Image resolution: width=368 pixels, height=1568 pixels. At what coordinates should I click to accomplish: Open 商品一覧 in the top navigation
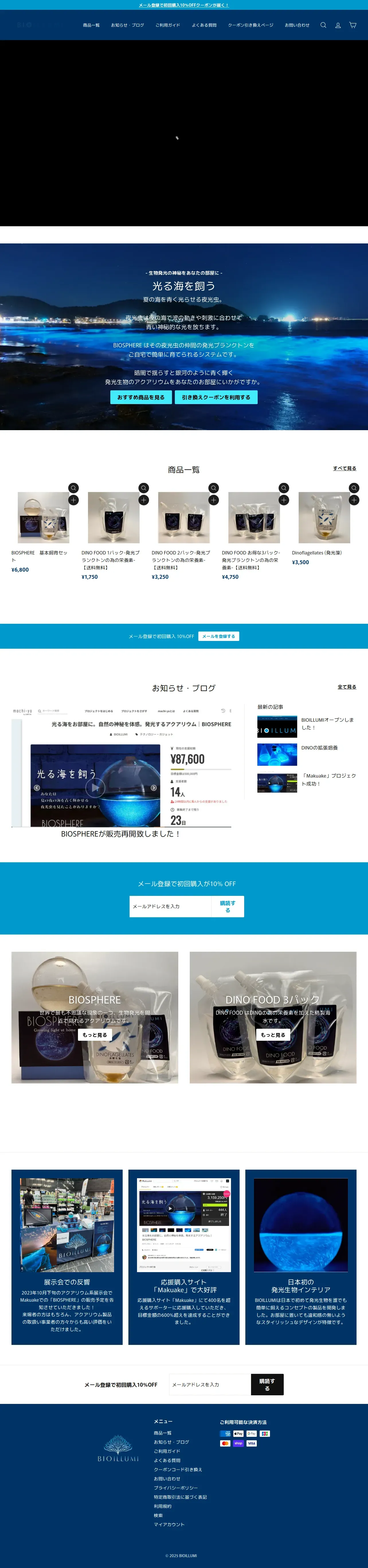click(91, 25)
